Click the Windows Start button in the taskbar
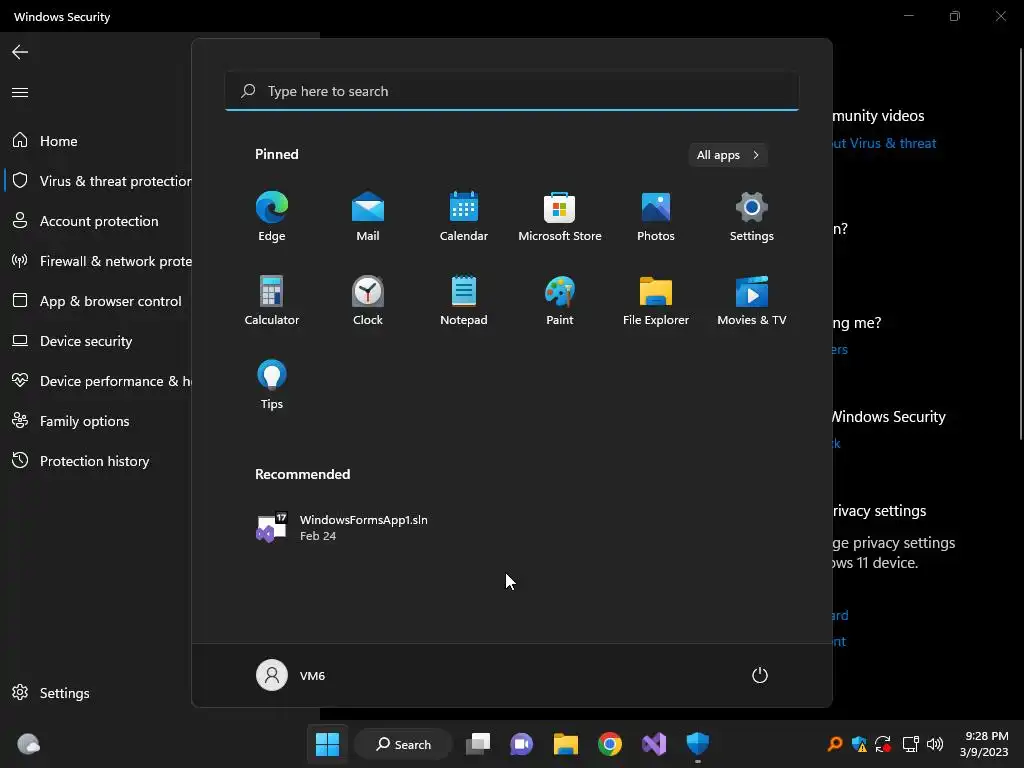The image size is (1024, 768). pyautogui.click(x=327, y=744)
